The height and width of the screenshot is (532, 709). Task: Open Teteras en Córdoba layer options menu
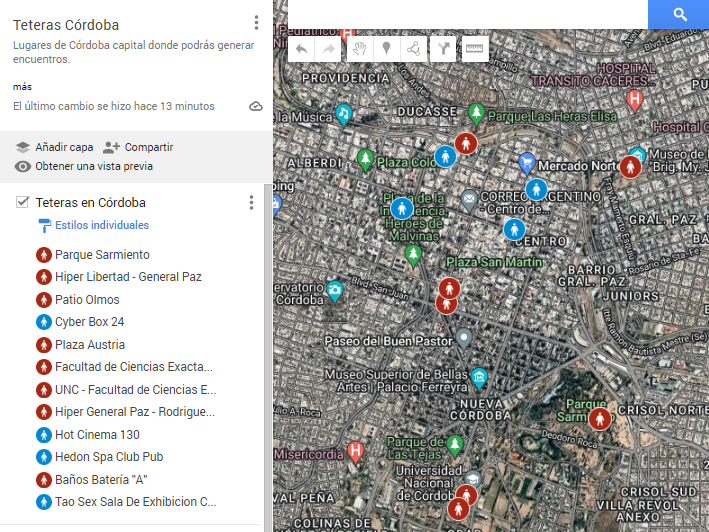tap(251, 202)
